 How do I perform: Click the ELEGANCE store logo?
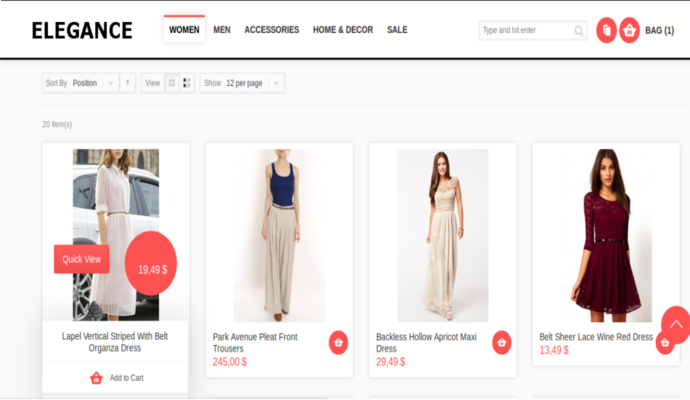click(82, 31)
